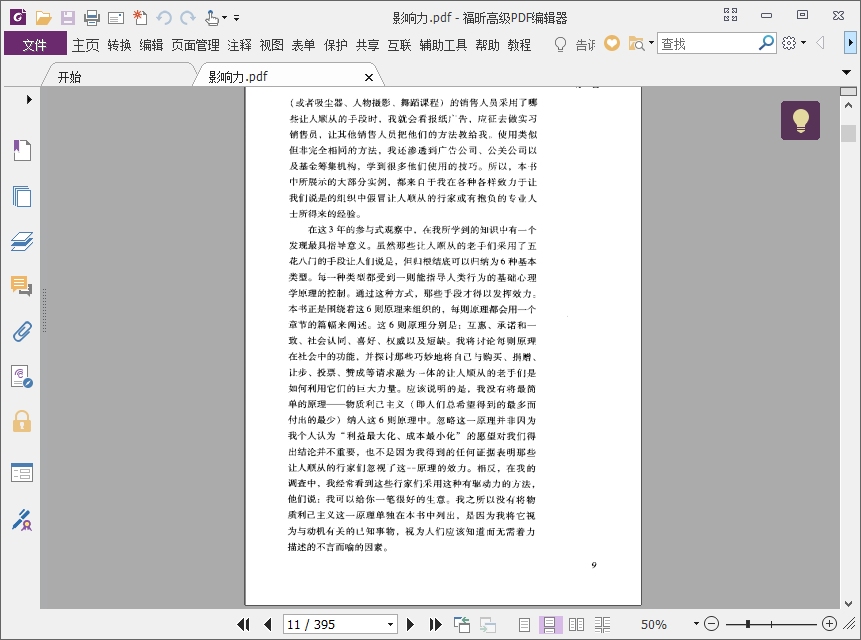Open the document tab list dropdown
The height and width of the screenshot is (640, 861).
[x=846, y=72]
